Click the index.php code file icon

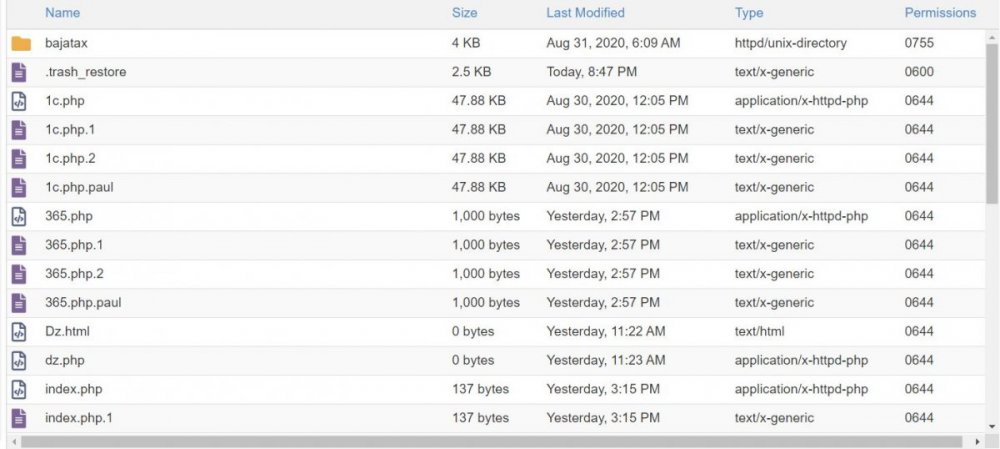(x=19, y=389)
